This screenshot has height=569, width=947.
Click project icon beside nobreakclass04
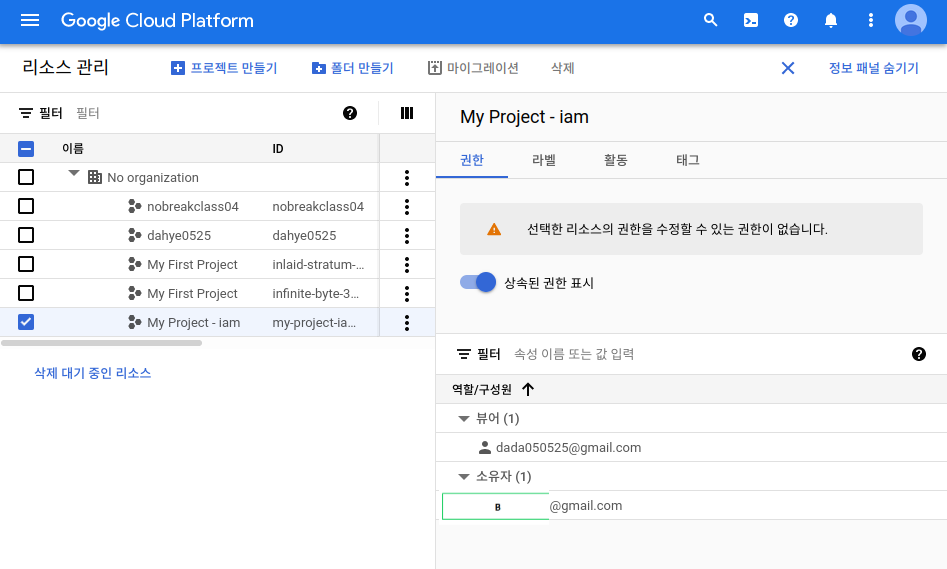coord(135,206)
